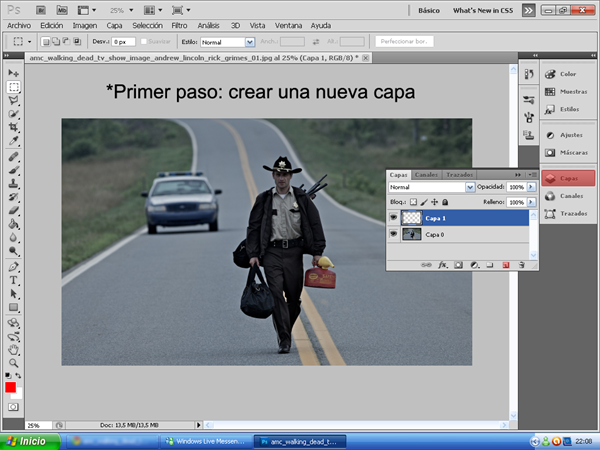Select the Crop tool
Image resolution: width=600 pixels, height=450 pixels.
click(x=14, y=129)
